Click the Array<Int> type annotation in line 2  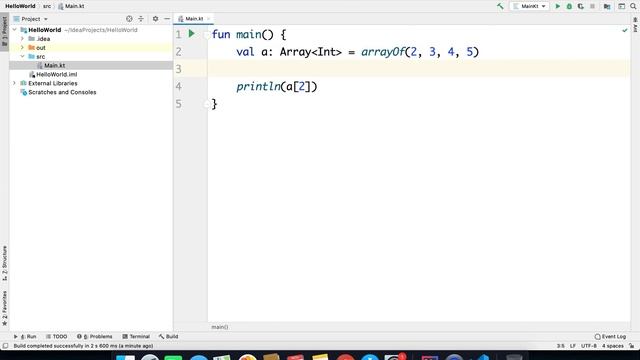point(311,52)
